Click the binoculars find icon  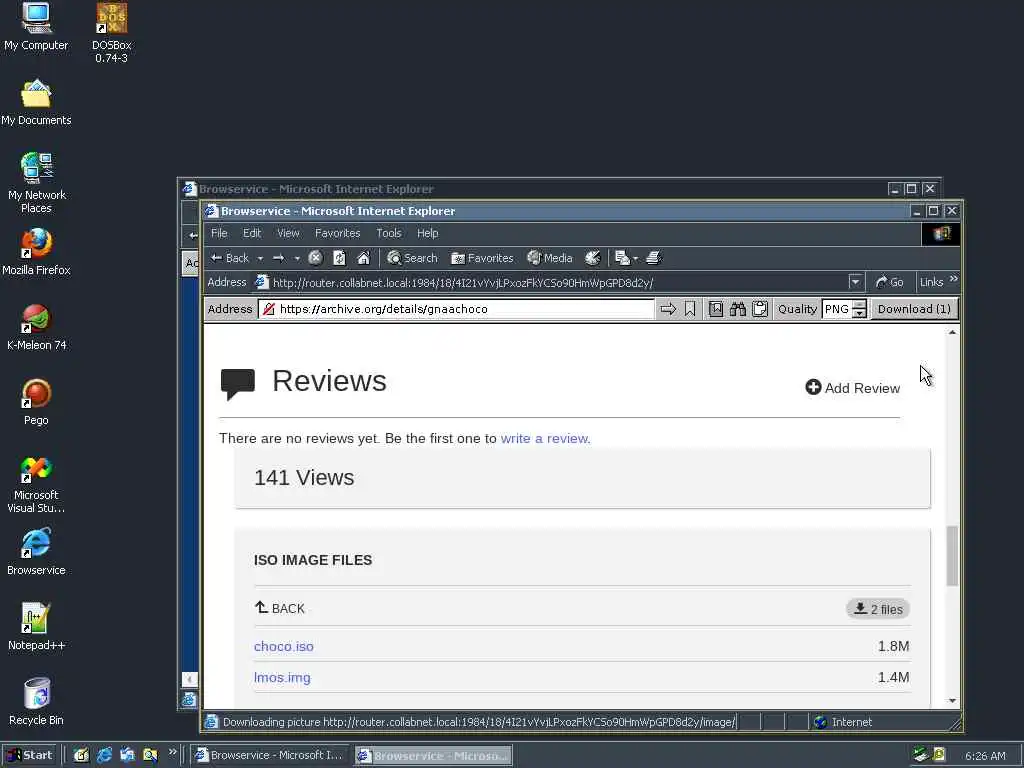pos(738,309)
